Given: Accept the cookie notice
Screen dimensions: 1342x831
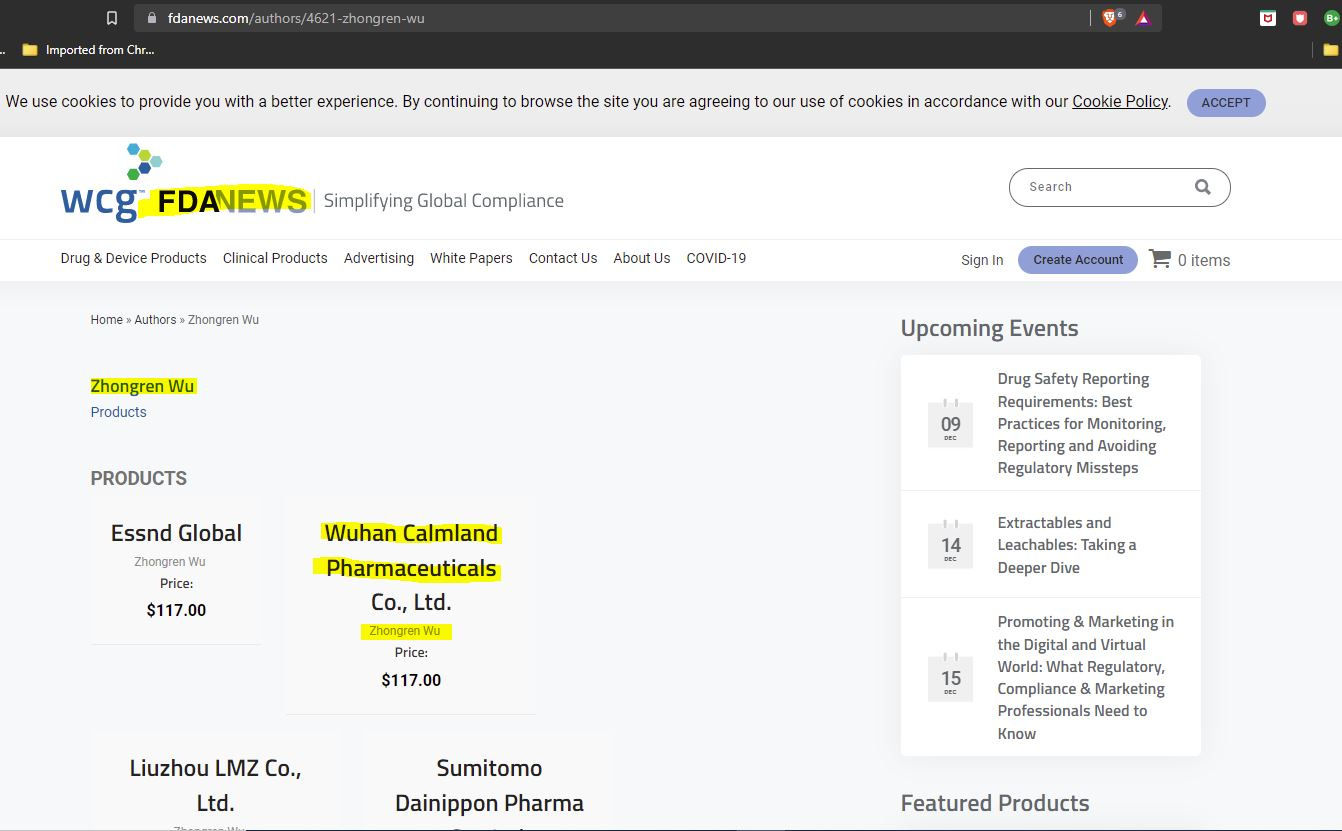Looking at the screenshot, I should click(x=1226, y=102).
